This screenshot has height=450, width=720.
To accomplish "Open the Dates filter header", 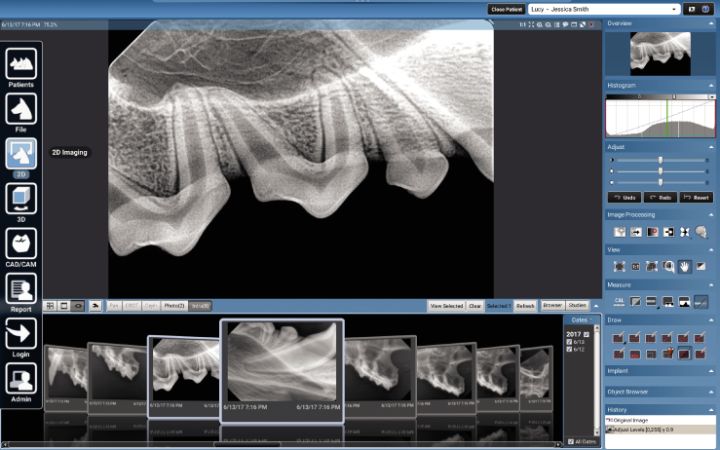I will pyautogui.click(x=581, y=320).
